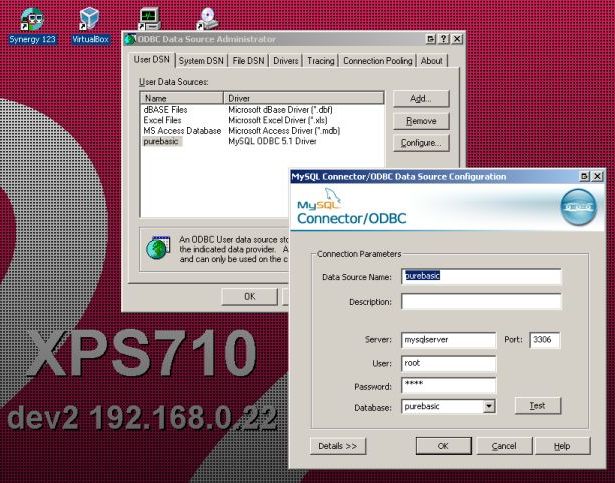This screenshot has width=615, height=483.
Task: Open the monitor shortcut icon on desktop
Action: click(149, 18)
